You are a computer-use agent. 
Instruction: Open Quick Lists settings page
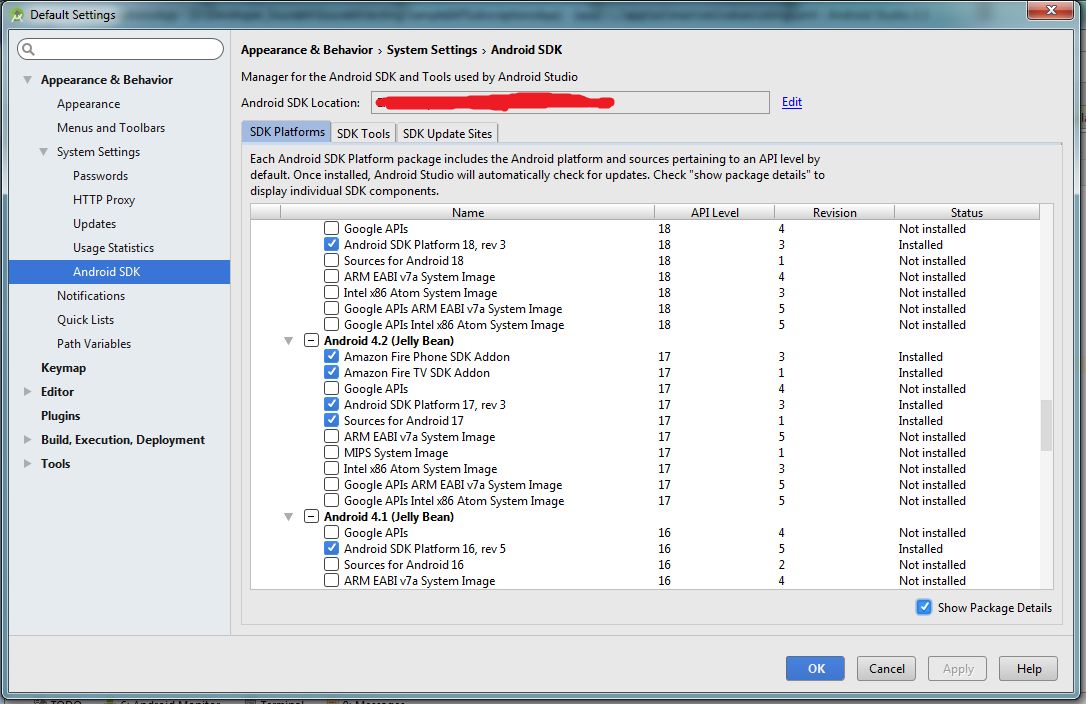point(85,319)
